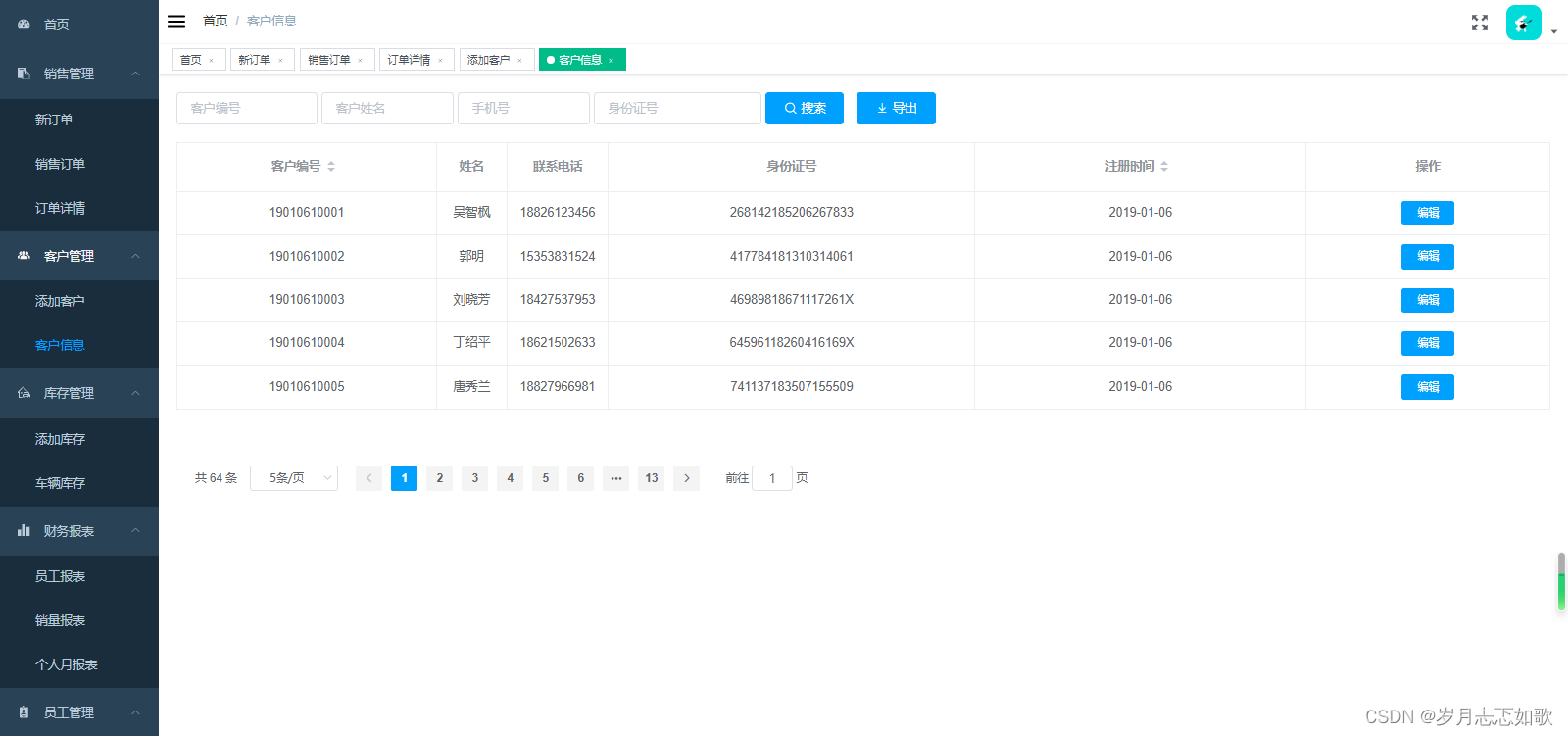Click the fullscreen toggle icon
Viewport: 1568px width, 736px height.
[1480, 23]
